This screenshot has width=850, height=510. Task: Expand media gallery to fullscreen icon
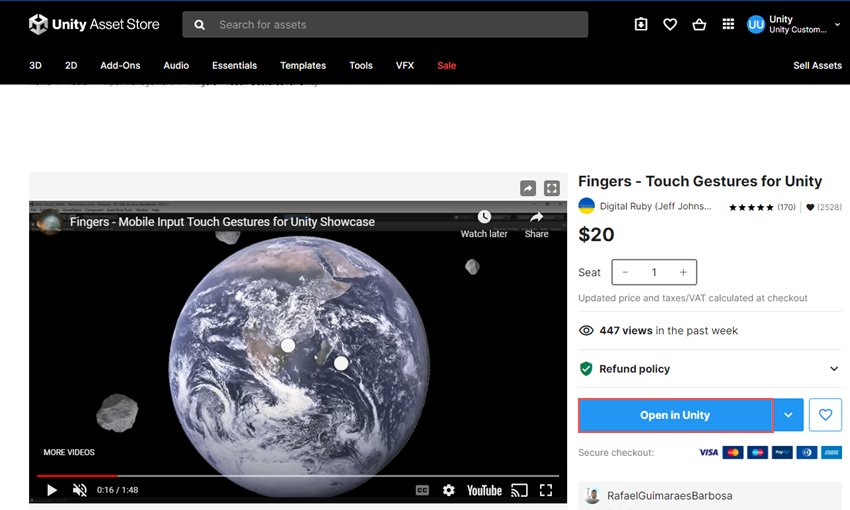pyautogui.click(x=552, y=188)
